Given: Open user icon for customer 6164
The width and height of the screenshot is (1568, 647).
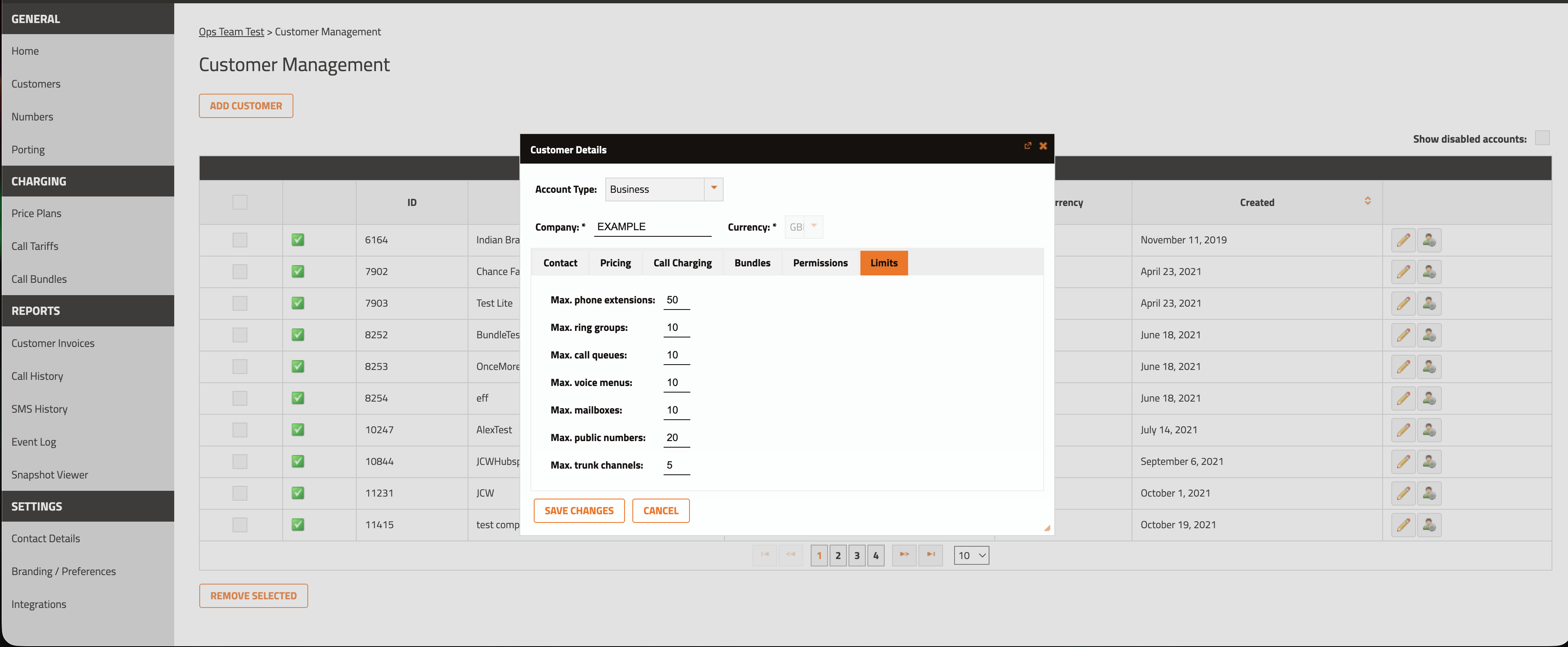Looking at the screenshot, I should (x=1429, y=240).
